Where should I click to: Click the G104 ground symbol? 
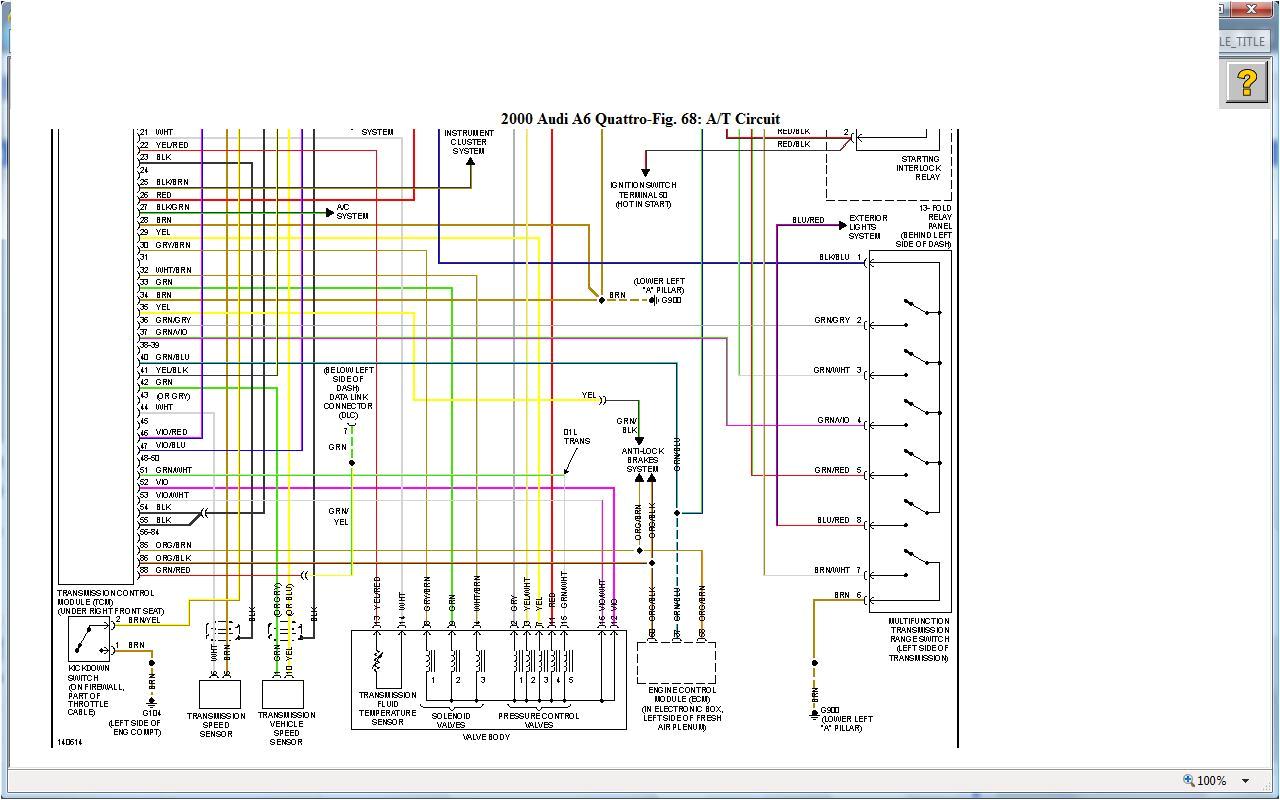click(x=151, y=701)
